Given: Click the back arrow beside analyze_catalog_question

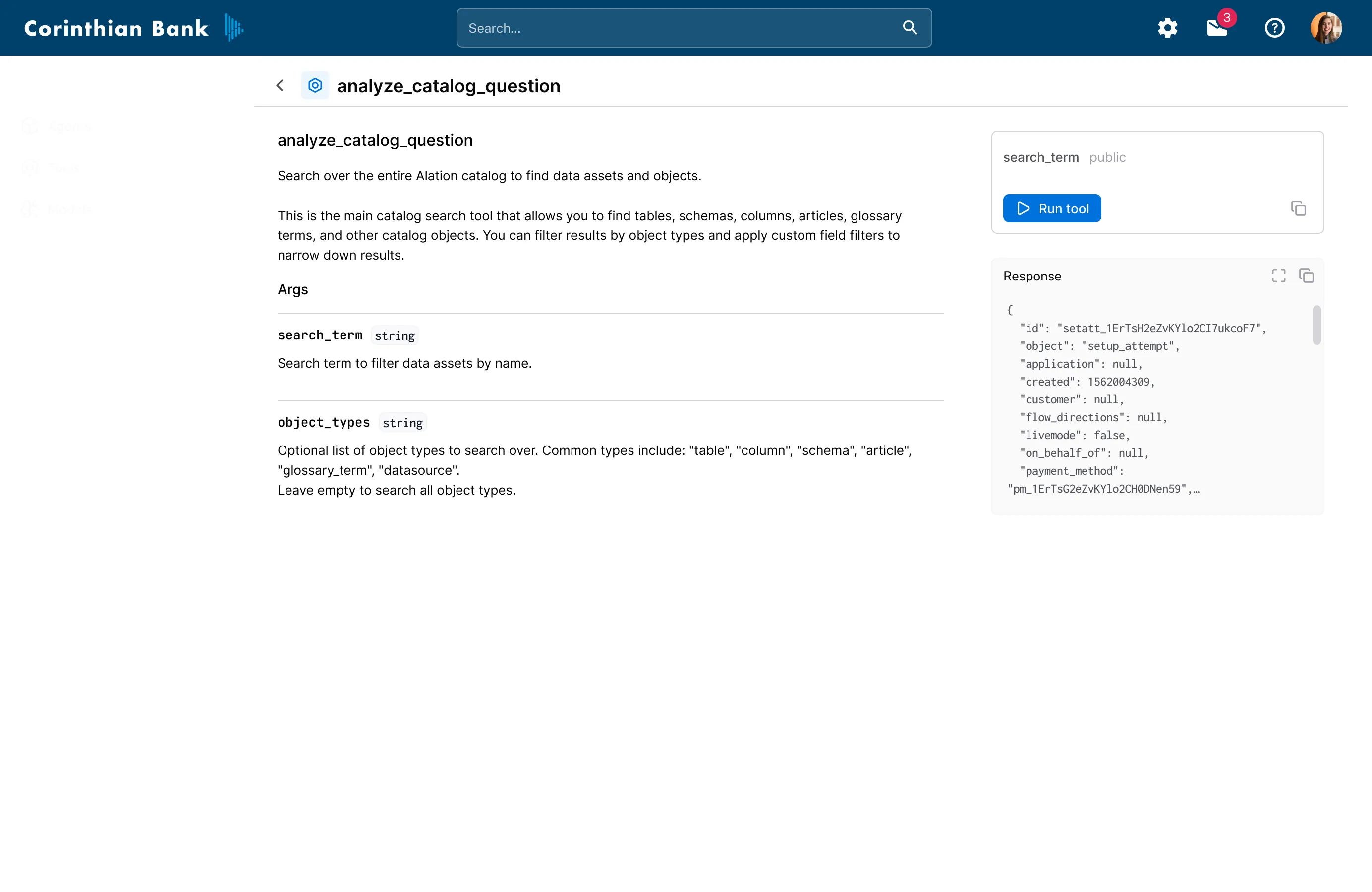Looking at the screenshot, I should tap(280, 85).
